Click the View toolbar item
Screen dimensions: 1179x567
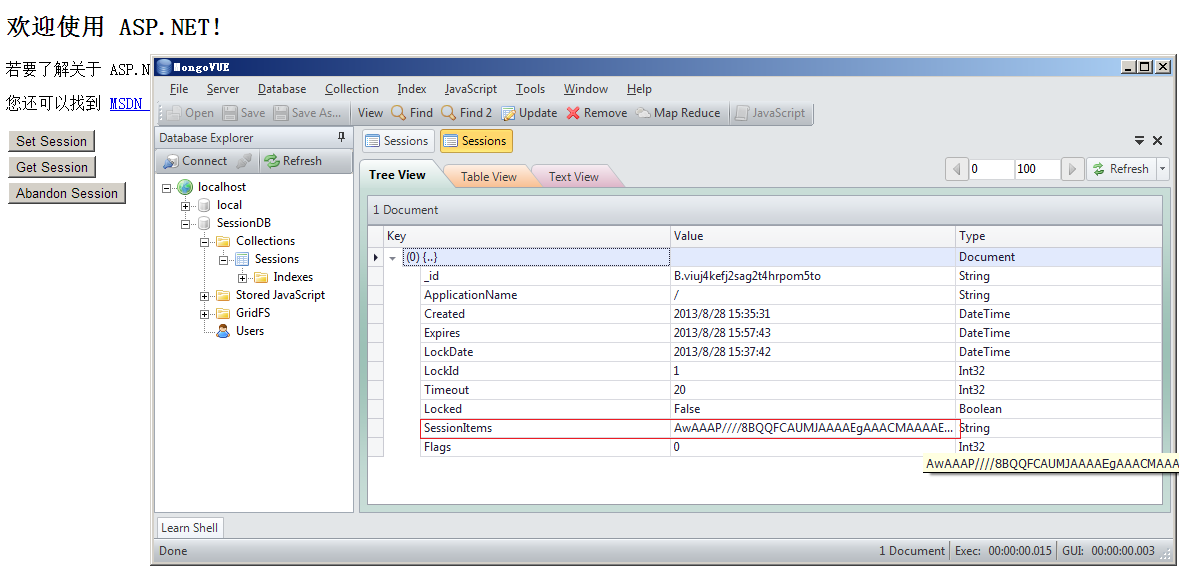[370, 113]
